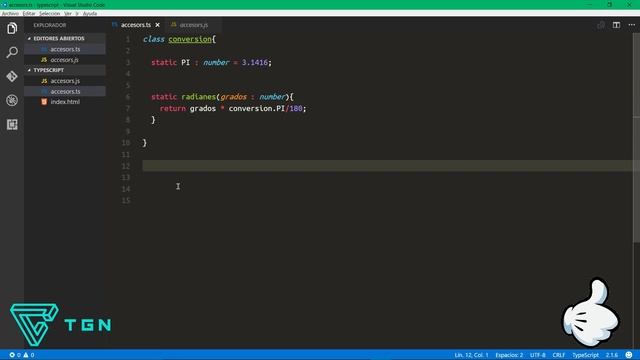The image size is (640, 360).
Task: Open index.html in the TYPESCRIPT folder
Action: coord(65,102)
